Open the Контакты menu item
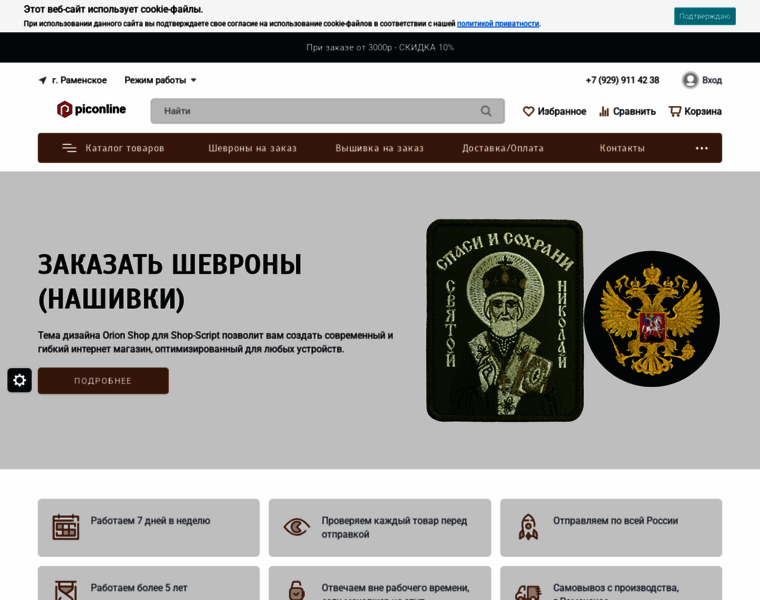The image size is (760, 600). tap(622, 148)
